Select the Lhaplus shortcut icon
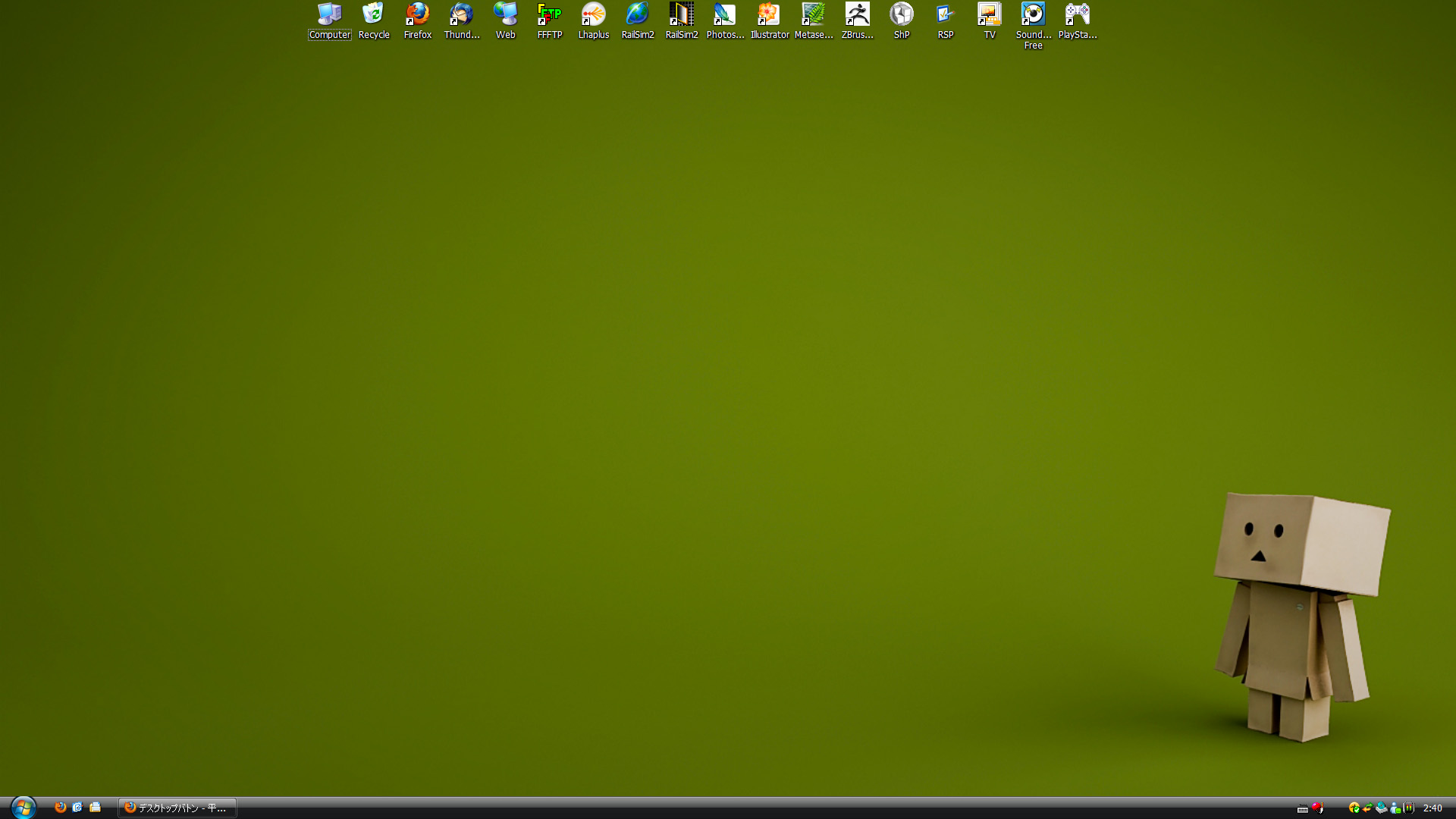Viewport: 1456px width, 819px height. click(x=593, y=14)
